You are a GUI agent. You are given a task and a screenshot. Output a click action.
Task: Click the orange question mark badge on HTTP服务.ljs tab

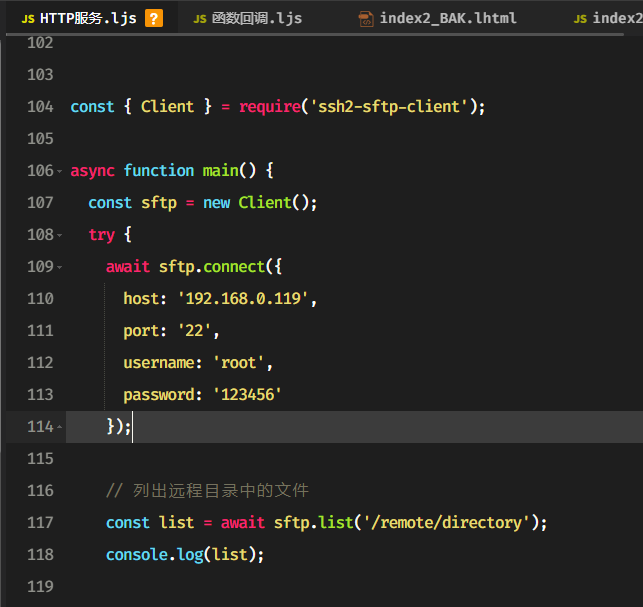(154, 18)
